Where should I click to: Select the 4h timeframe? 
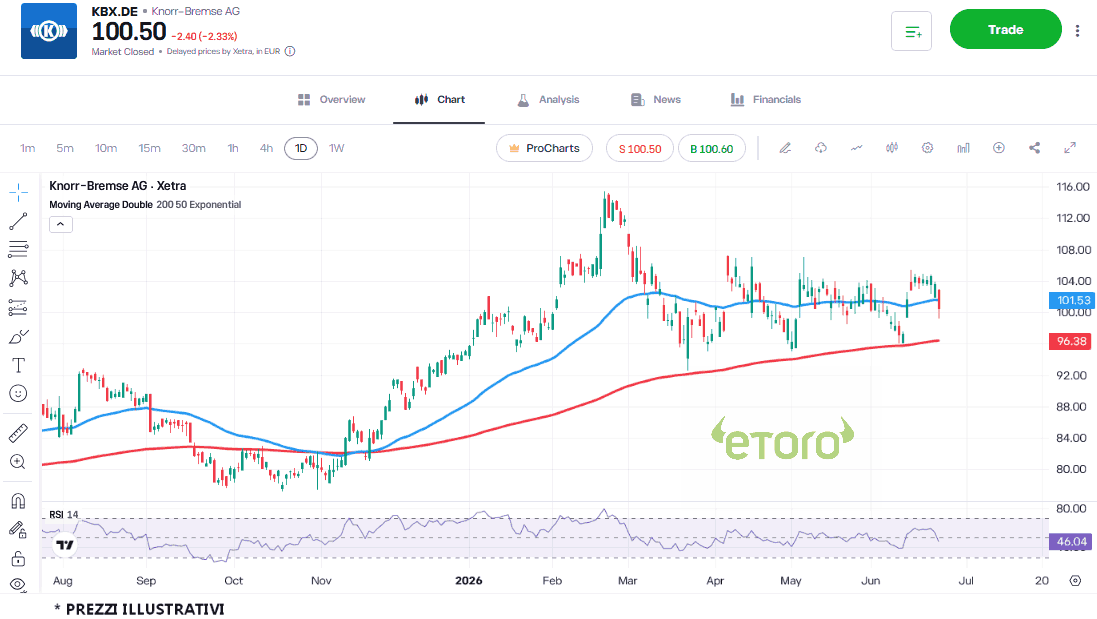pos(267,148)
